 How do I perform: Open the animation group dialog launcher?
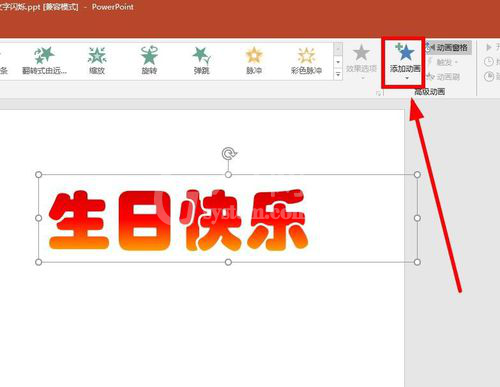[x=378, y=93]
